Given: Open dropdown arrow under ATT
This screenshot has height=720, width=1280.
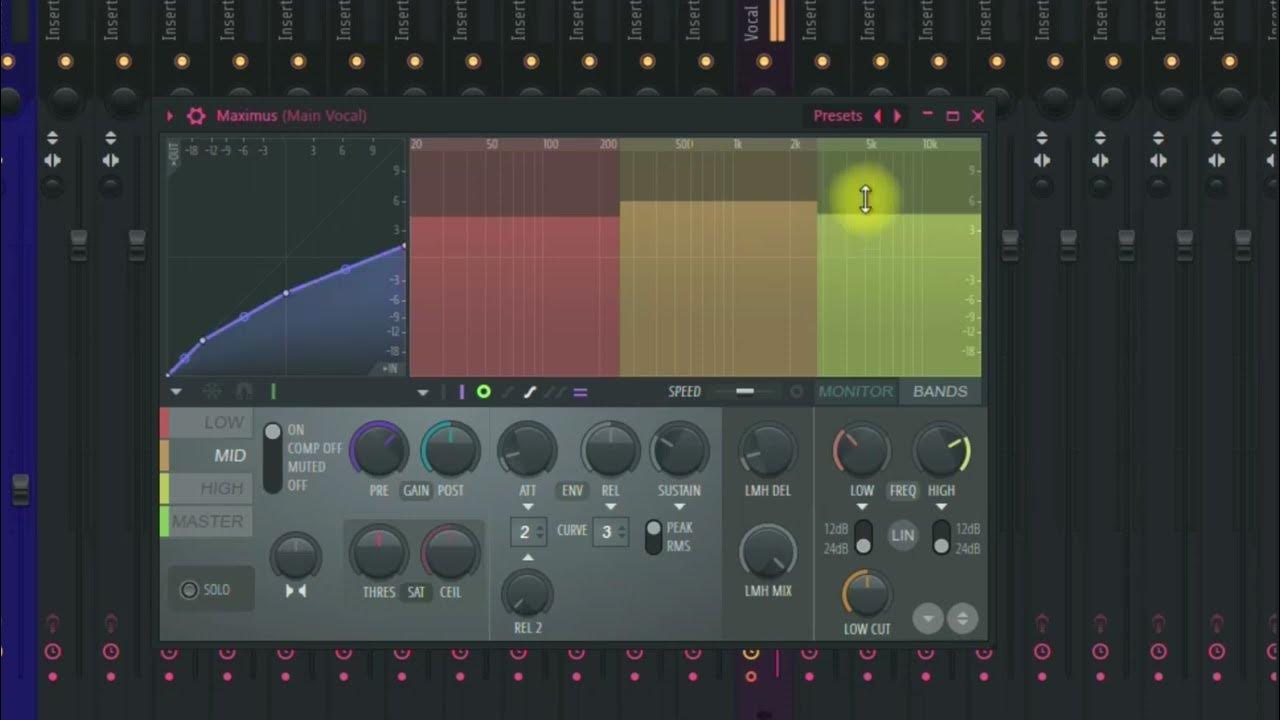Looking at the screenshot, I should (528, 507).
